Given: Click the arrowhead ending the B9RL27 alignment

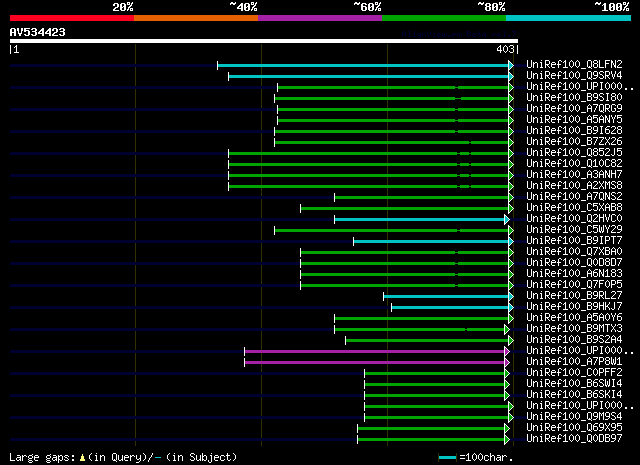Looking at the screenshot, I should (x=511, y=296).
